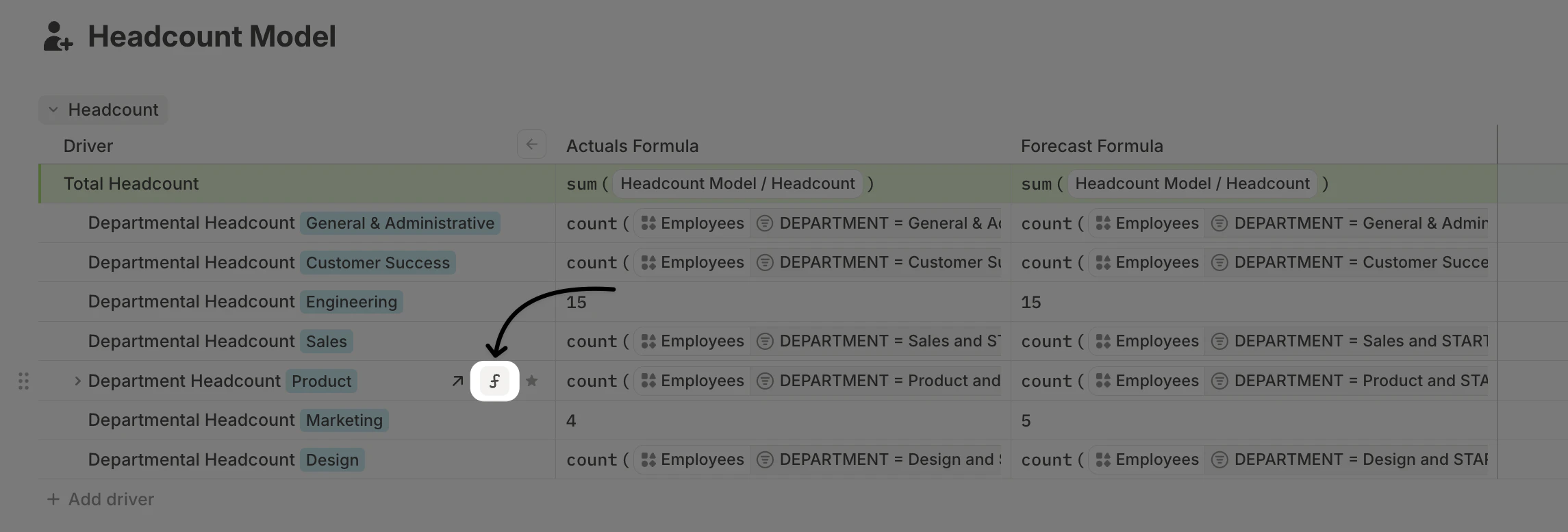Viewport: 1568px width, 532px height.
Task: Click DEPARTMENT filter in Design forecast formula
Action: point(1347,459)
